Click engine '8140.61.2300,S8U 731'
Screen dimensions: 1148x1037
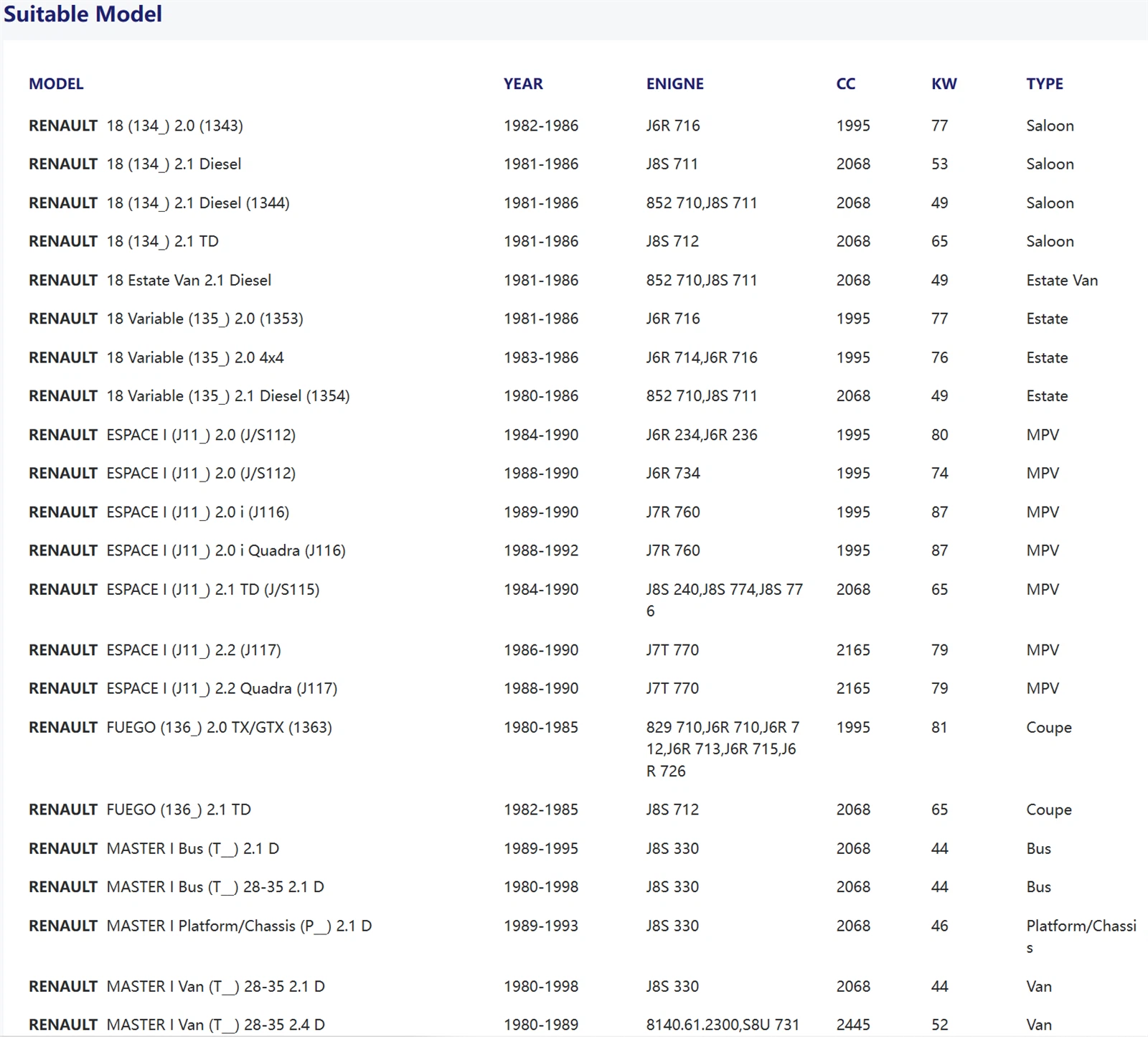(x=723, y=1025)
